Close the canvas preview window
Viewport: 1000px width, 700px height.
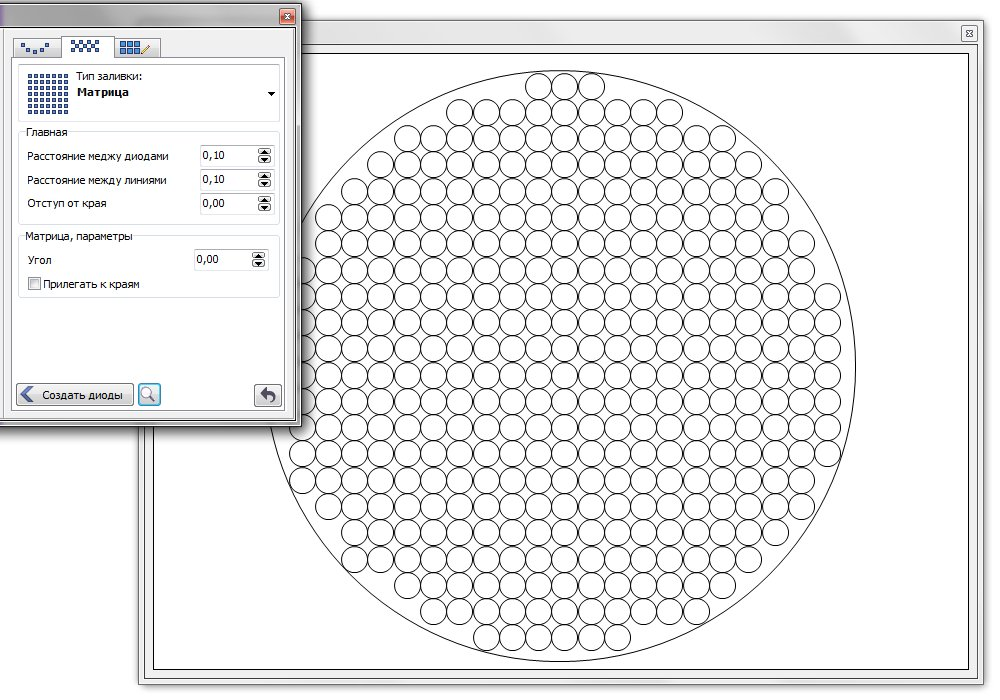(968, 33)
